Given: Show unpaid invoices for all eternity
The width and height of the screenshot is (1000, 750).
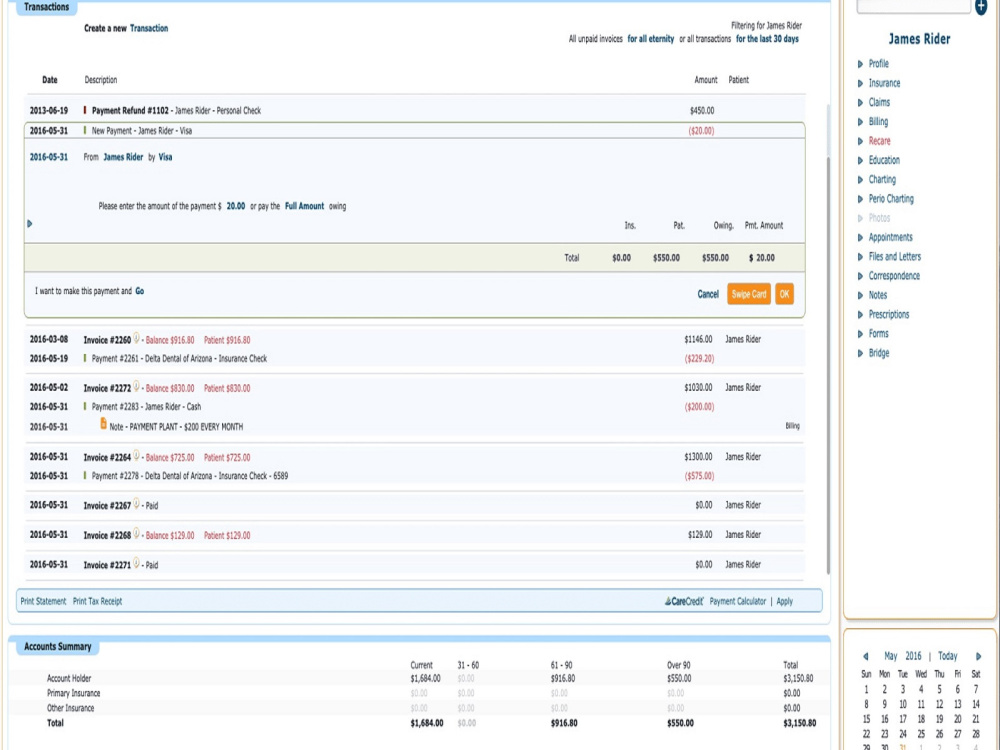Looking at the screenshot, I should point(651,39).
